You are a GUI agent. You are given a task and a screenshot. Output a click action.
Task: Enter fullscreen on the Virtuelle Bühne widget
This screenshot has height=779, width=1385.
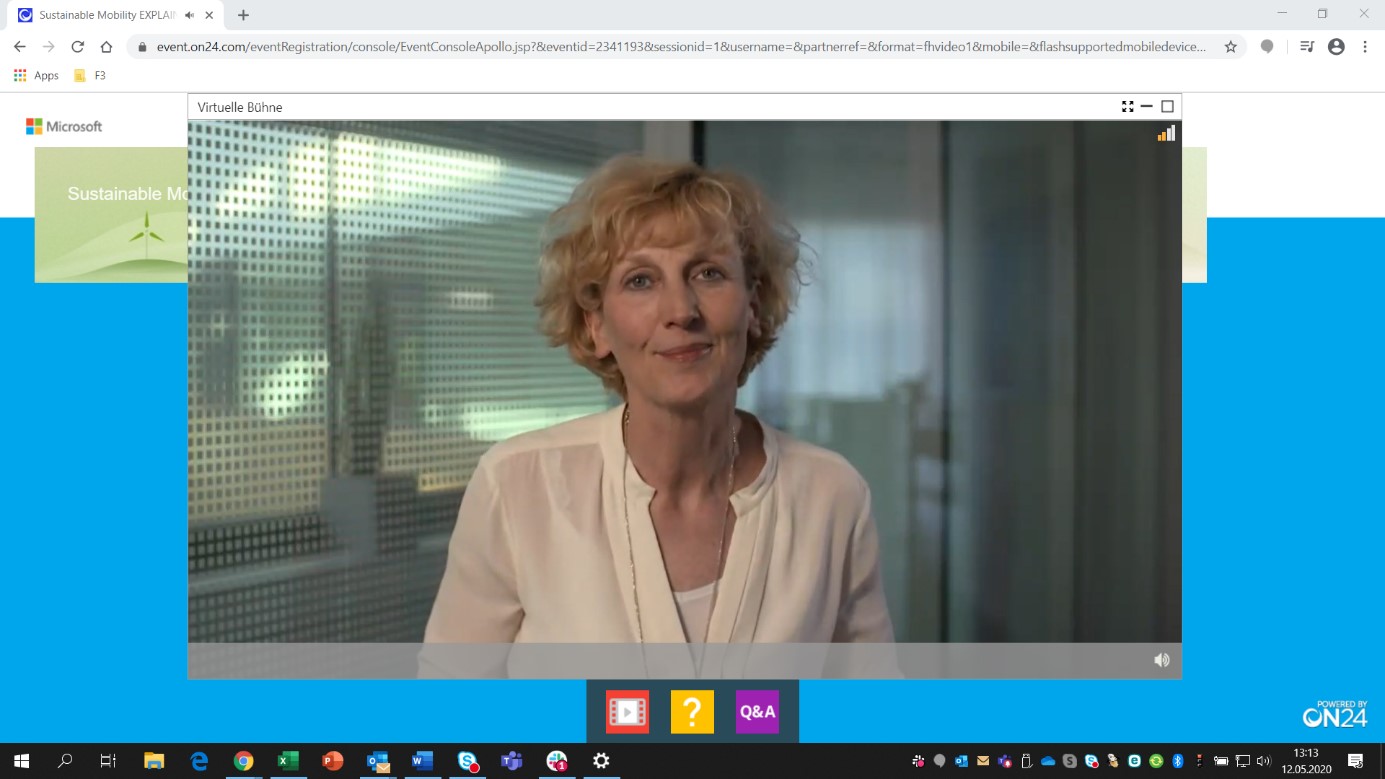tap(1128, 106)
